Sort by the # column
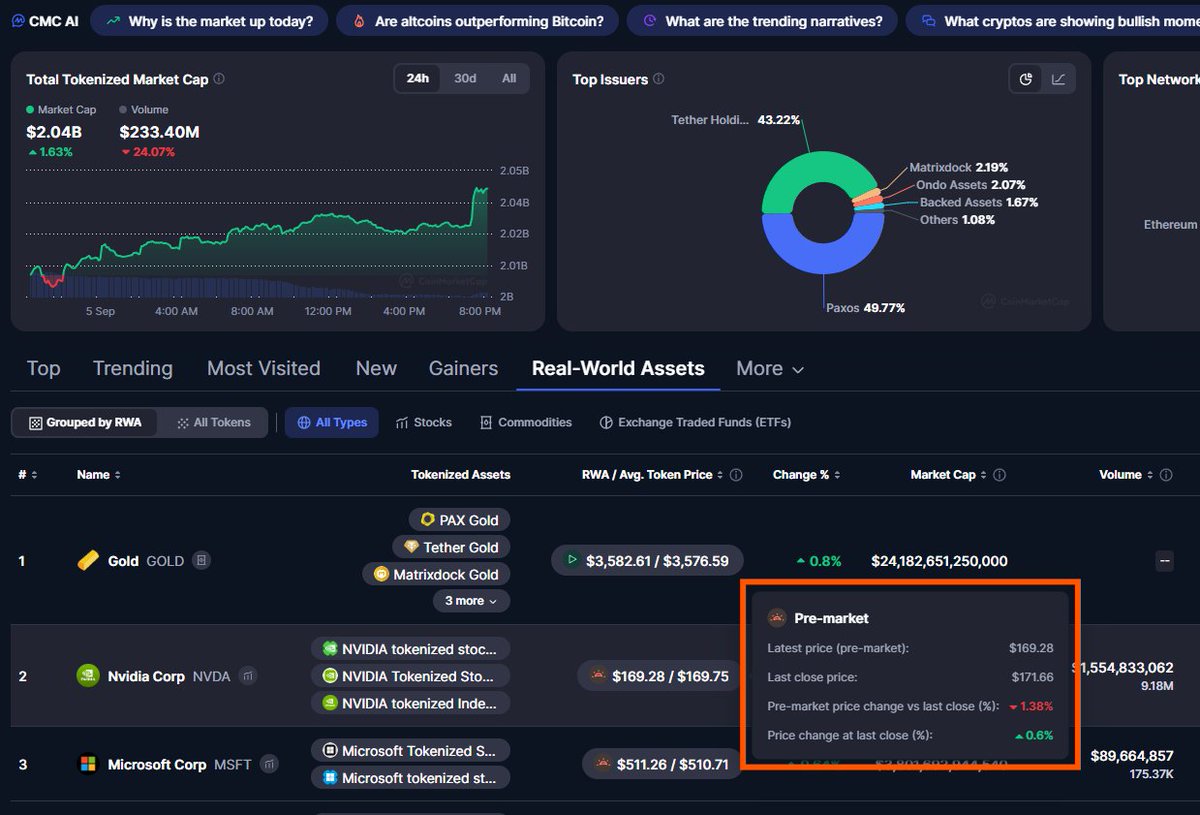 pos(27,475)
